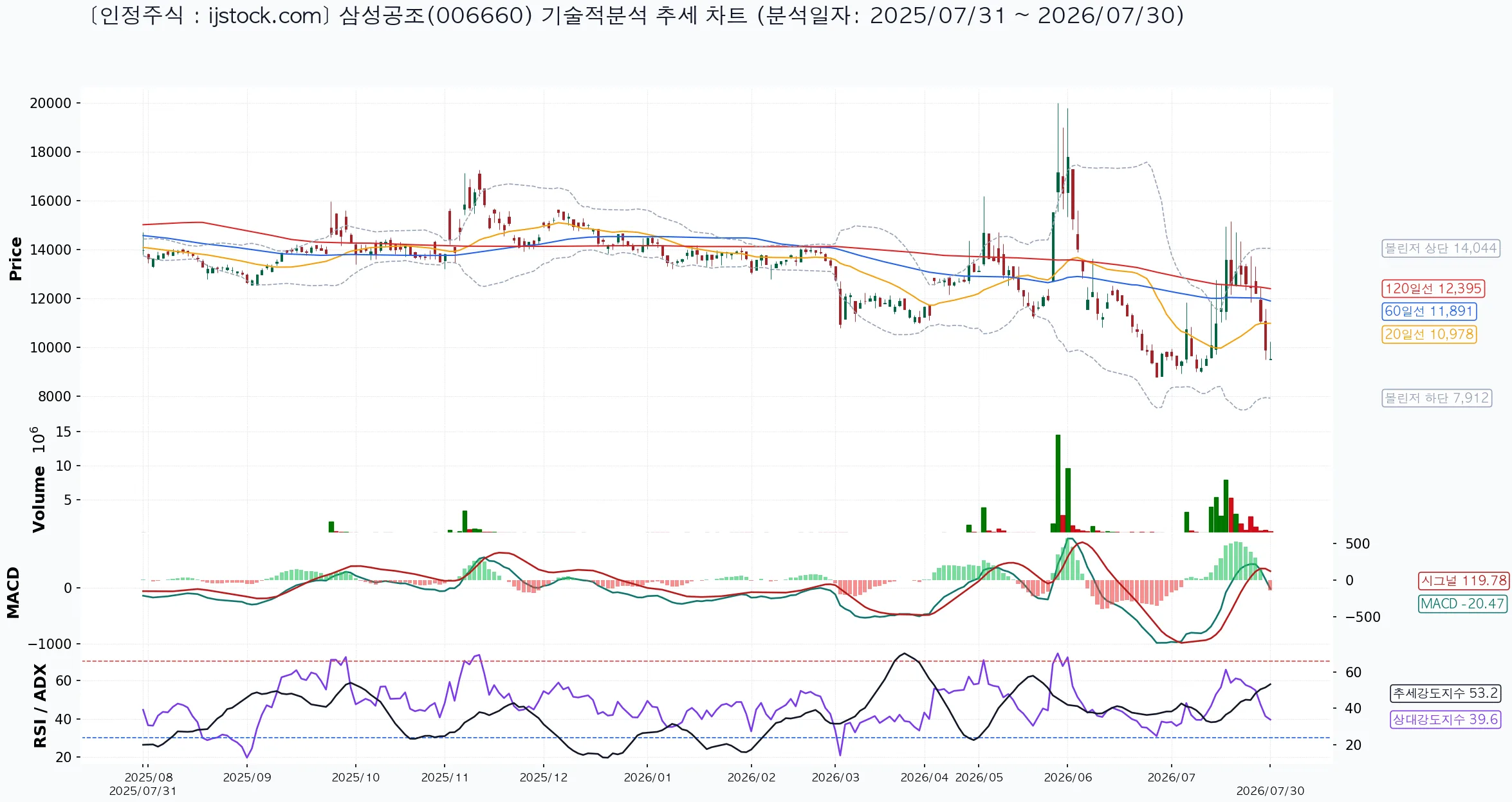
Task: Click the −500 MACD right axis tick
Action: (1363, 617)
